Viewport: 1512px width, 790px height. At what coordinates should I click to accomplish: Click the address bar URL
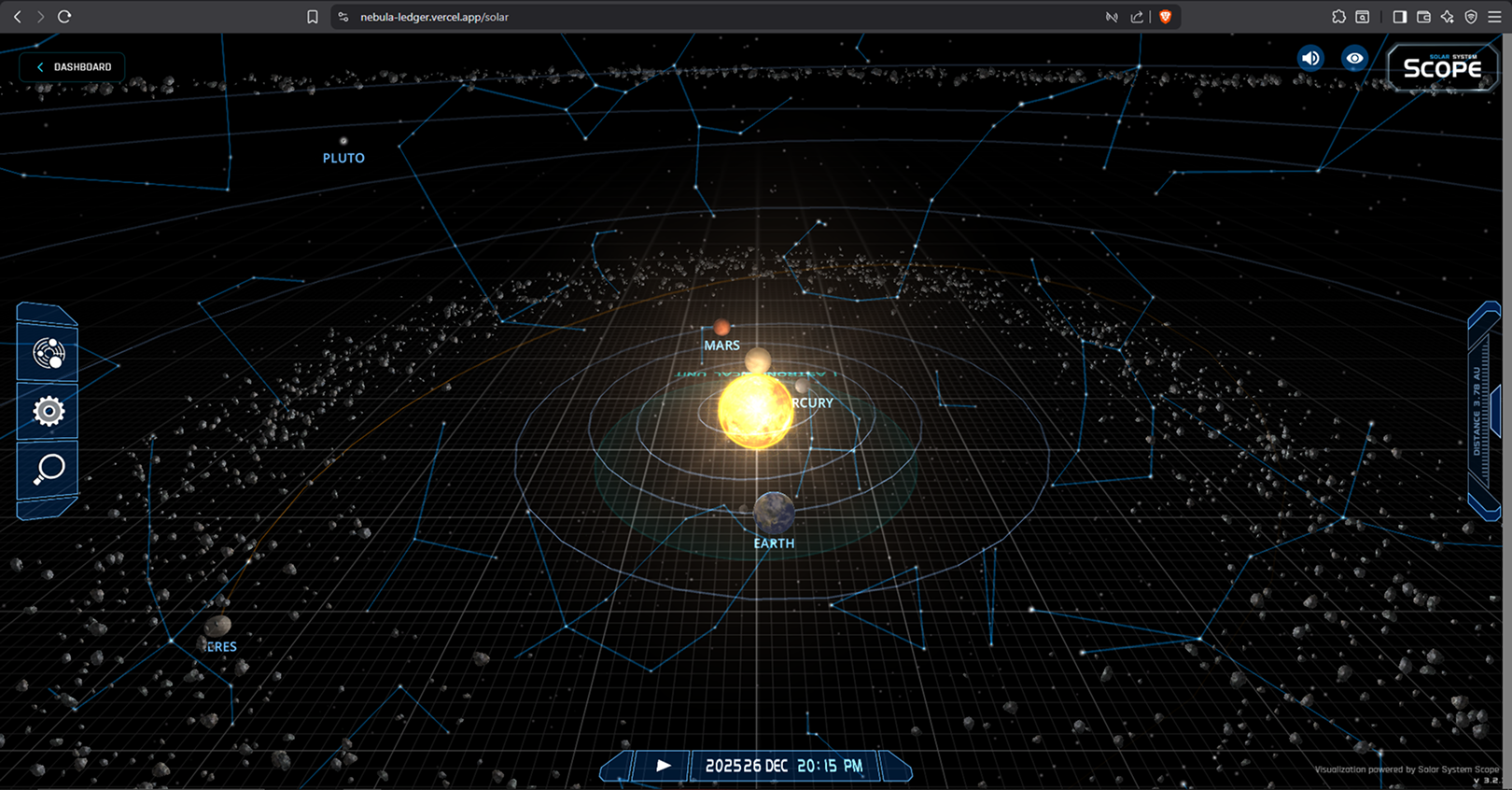tap(434, 17)
